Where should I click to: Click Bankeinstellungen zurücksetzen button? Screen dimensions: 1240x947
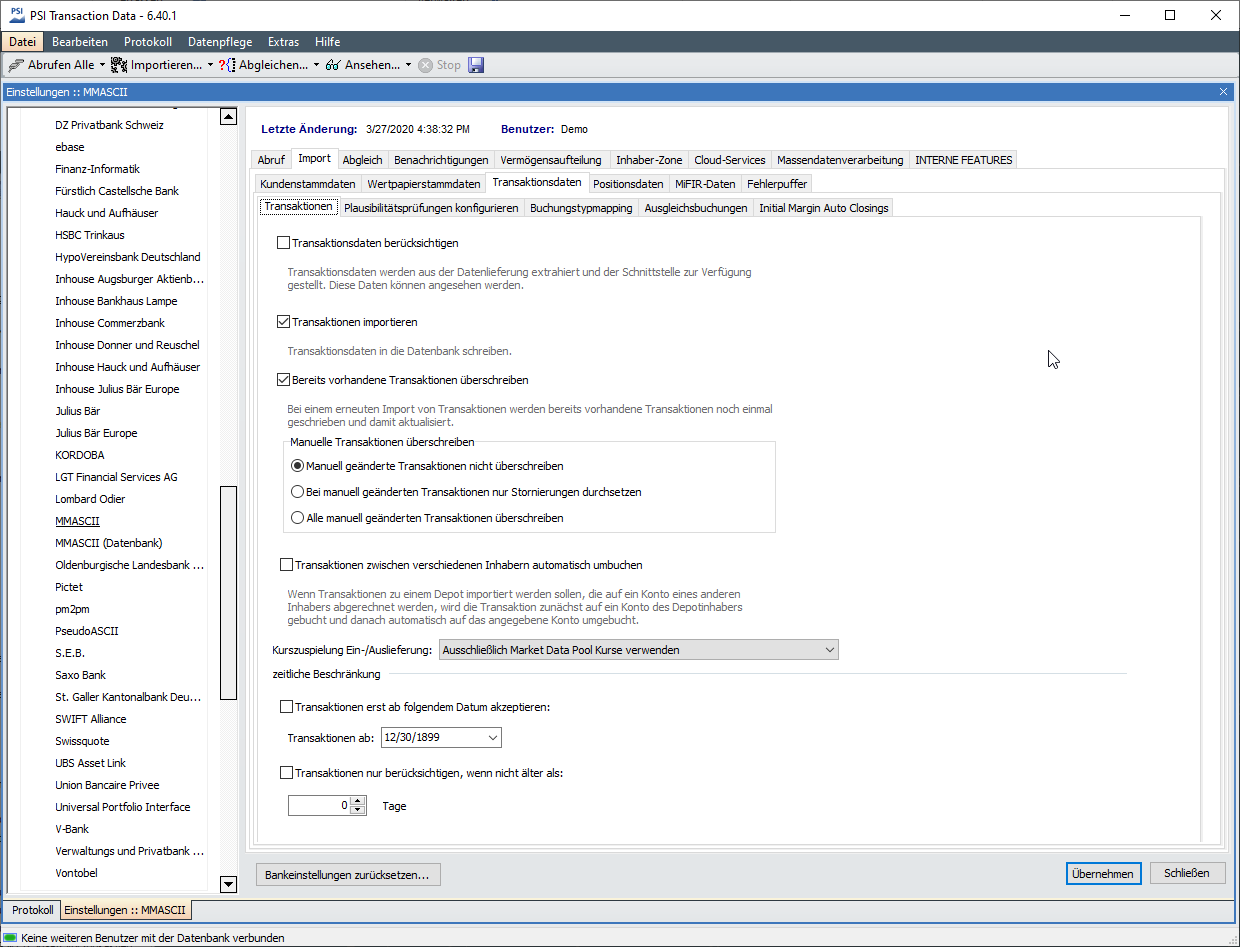tap(347, 875)
